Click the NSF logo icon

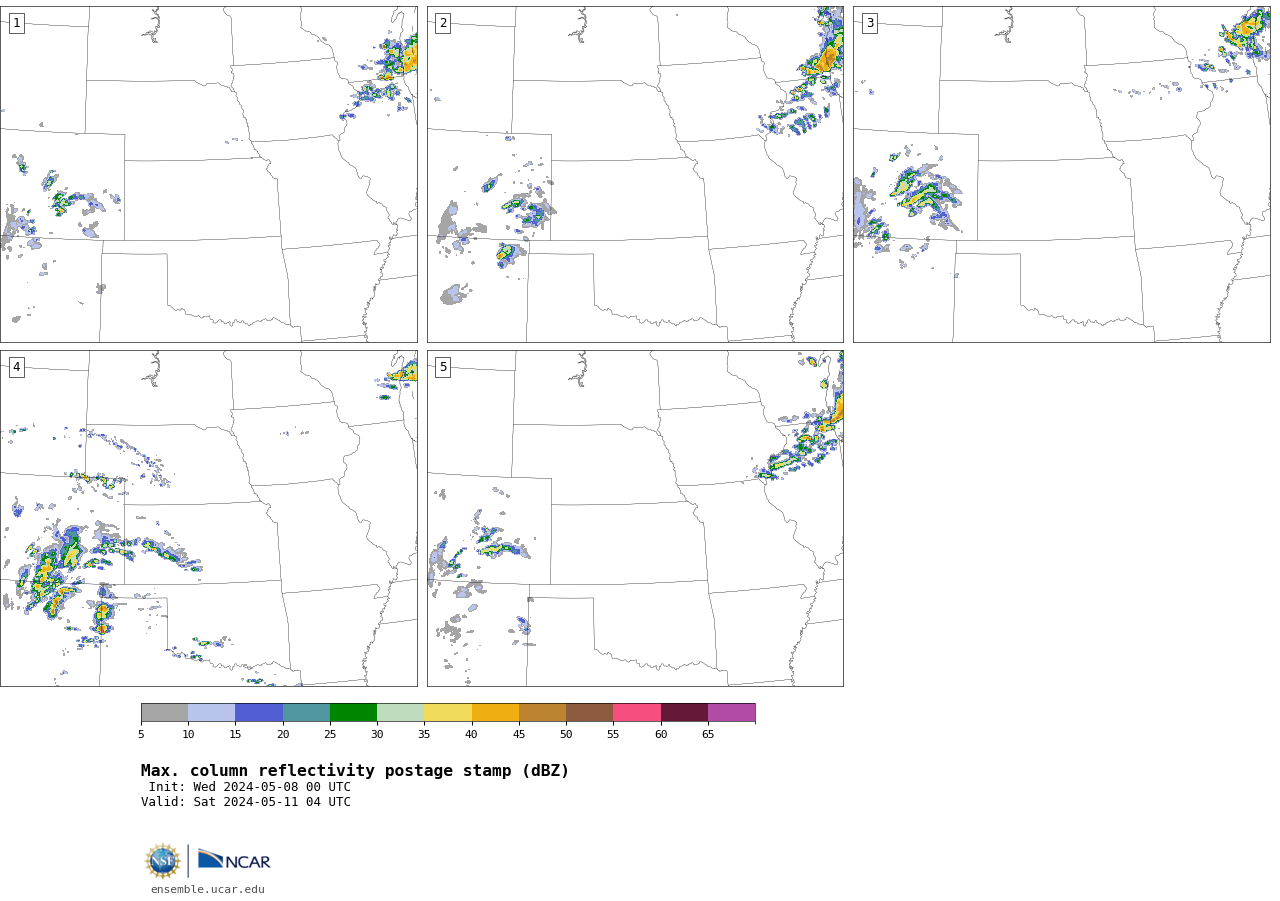pyautogui.click(x=163, y=861)
